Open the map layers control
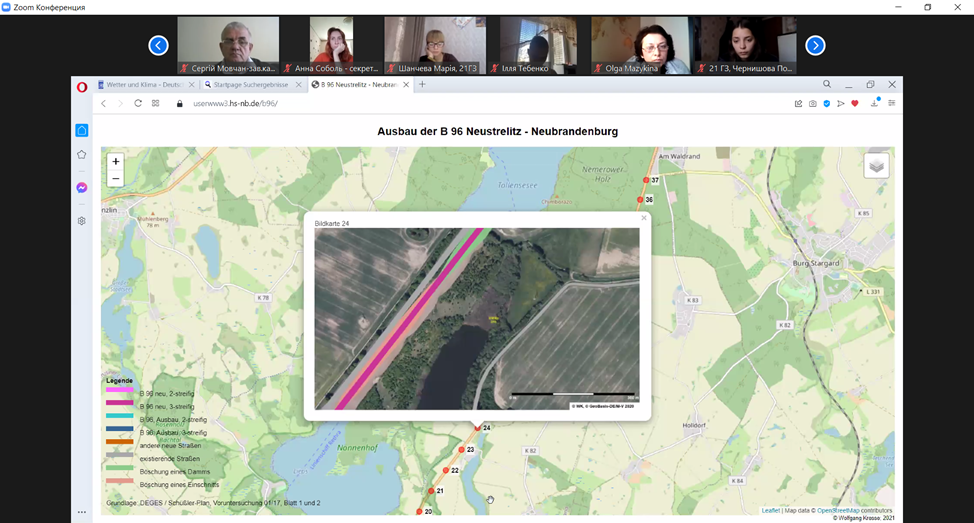This screenshot has height=523, width=974. (876, 166)
